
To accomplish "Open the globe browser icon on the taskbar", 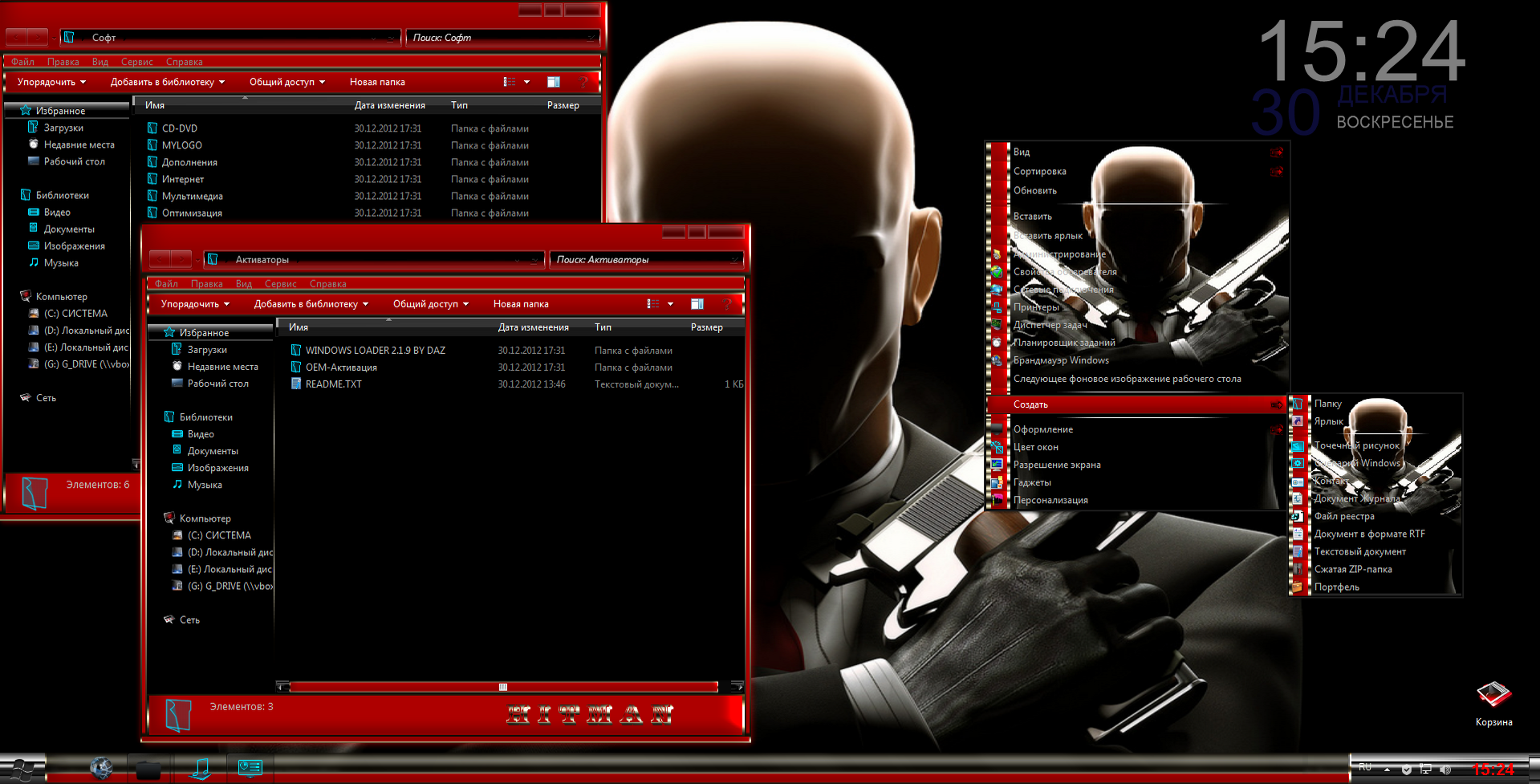I will [x=101, y=768].
